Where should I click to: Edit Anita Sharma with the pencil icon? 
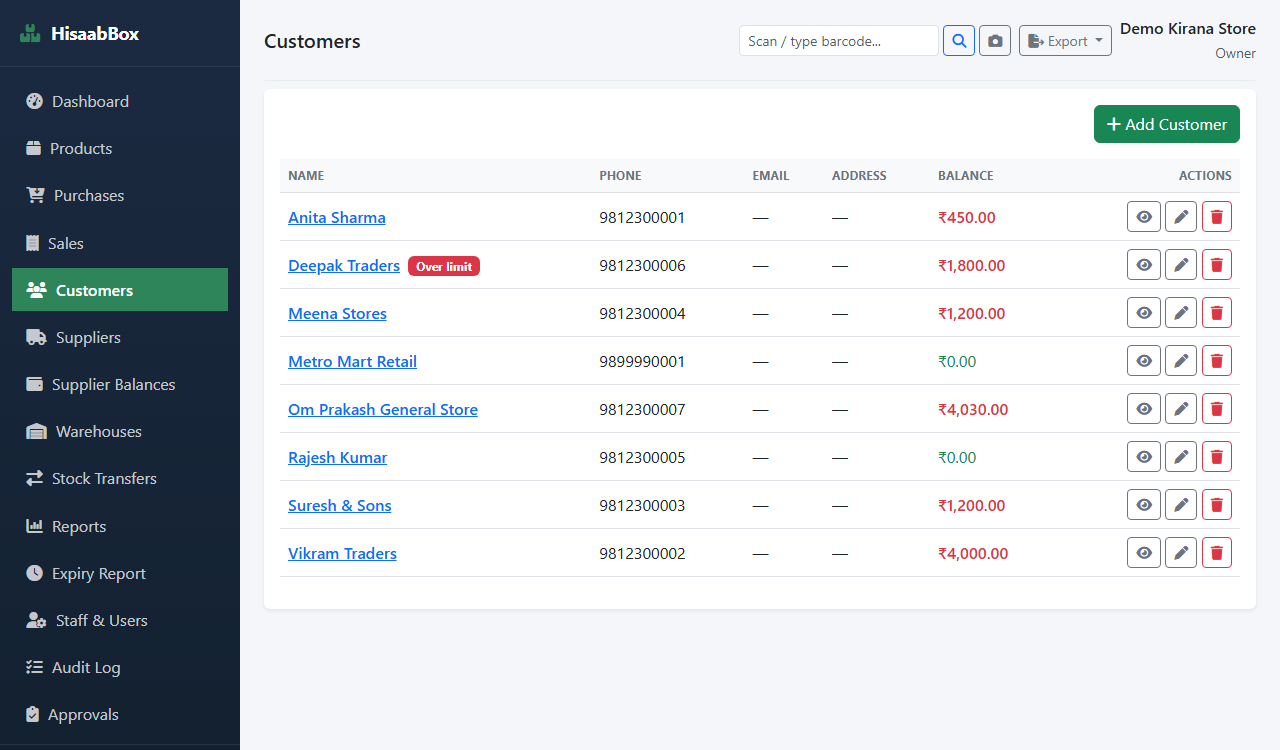1181,217
